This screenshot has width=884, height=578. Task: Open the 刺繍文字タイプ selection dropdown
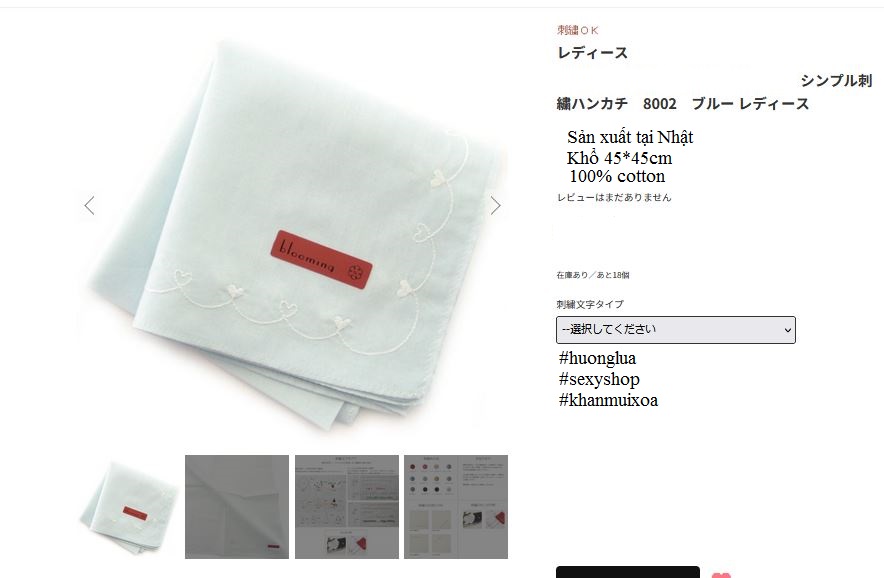[x=675, y=330]
